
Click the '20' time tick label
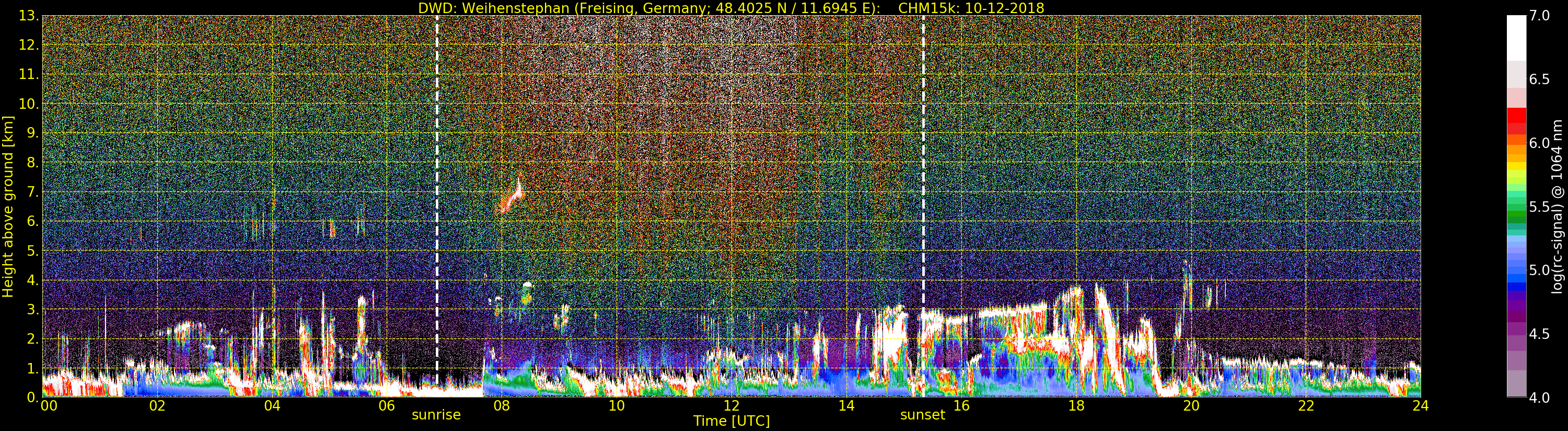click(1191, 406)
